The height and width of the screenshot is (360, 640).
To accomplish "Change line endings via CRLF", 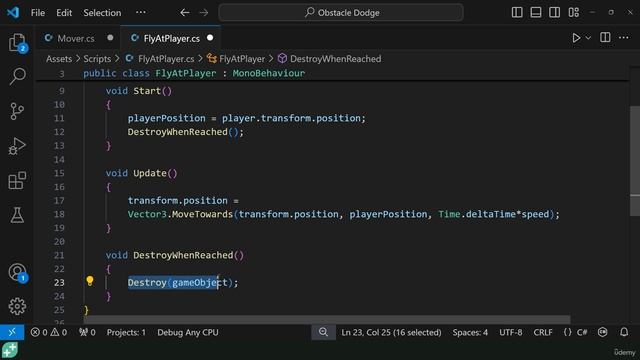I will coord(543,332).
